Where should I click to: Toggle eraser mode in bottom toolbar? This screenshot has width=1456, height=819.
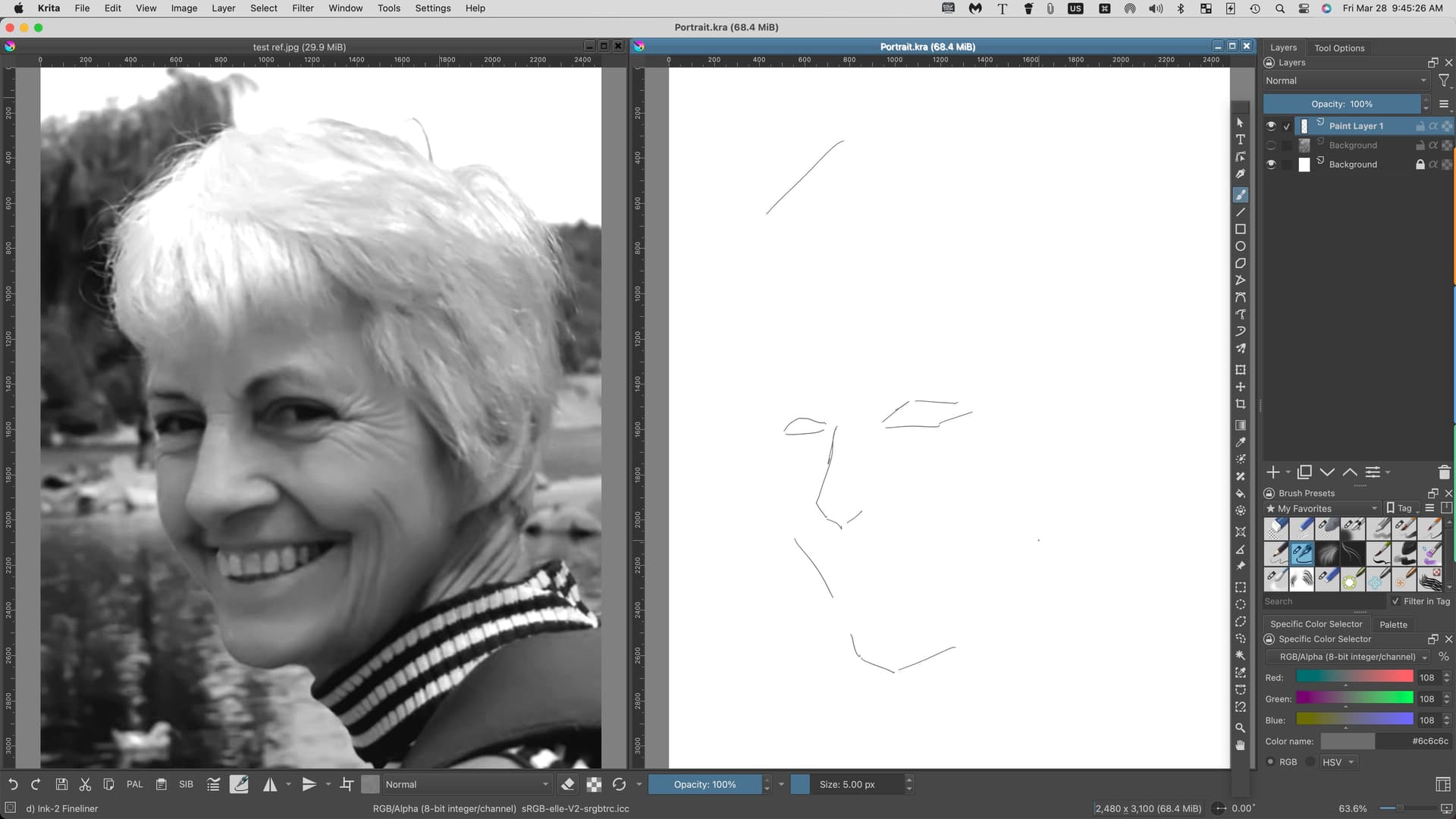click(568, 784)
